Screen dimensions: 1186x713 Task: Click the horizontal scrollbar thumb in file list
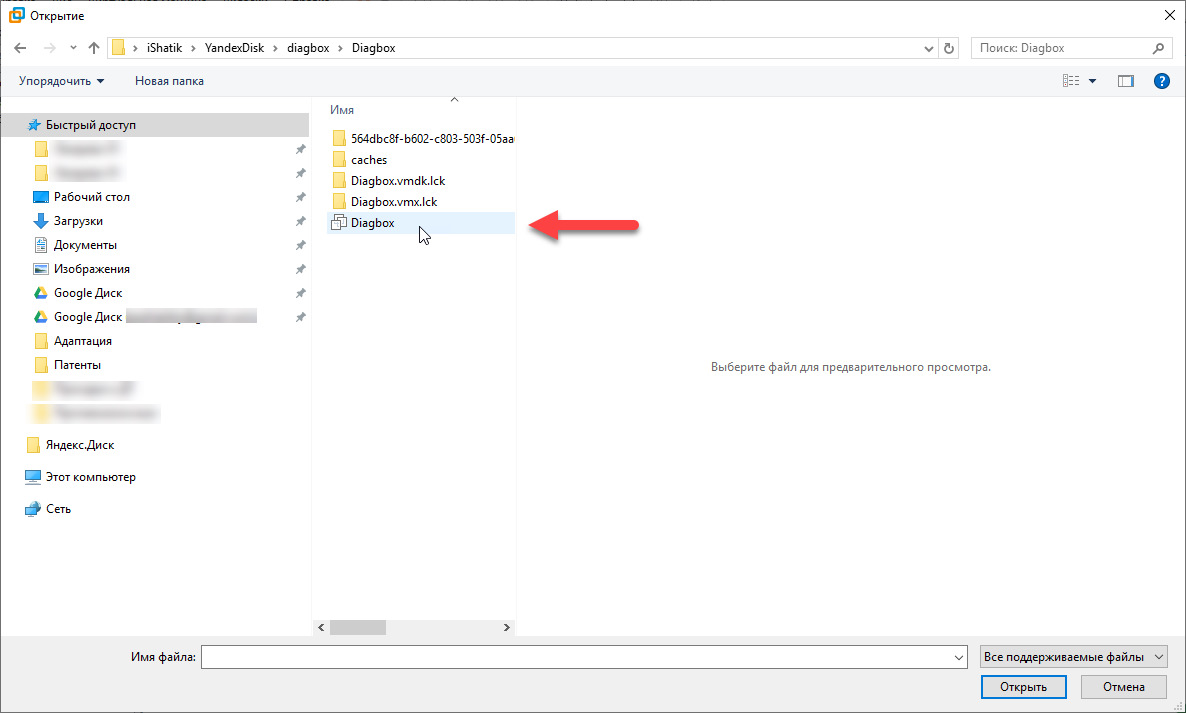(x=358, y=628)
